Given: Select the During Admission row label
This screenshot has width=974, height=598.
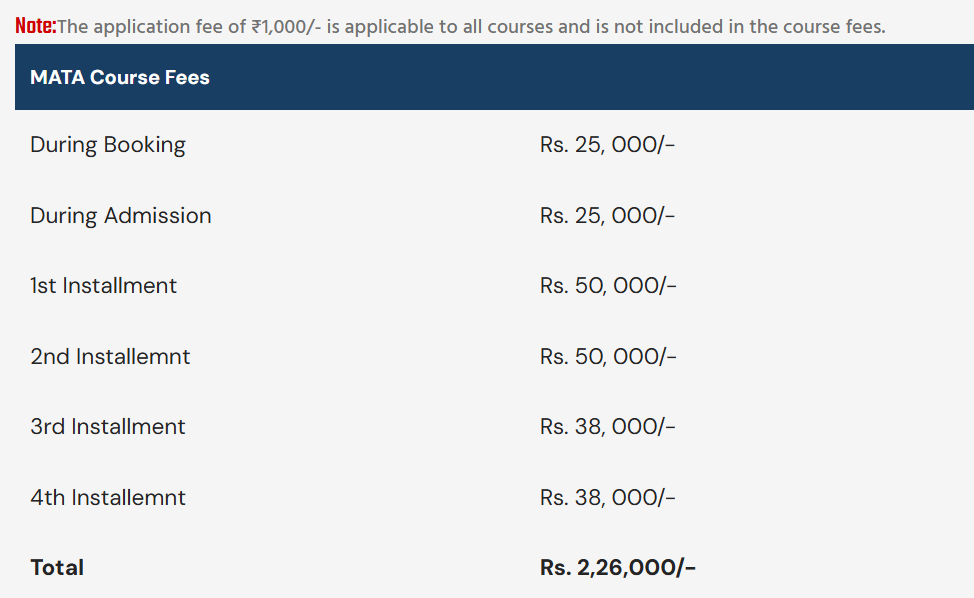Looking at the screenshot, I should pyautogui.click(x=121, y=216).
